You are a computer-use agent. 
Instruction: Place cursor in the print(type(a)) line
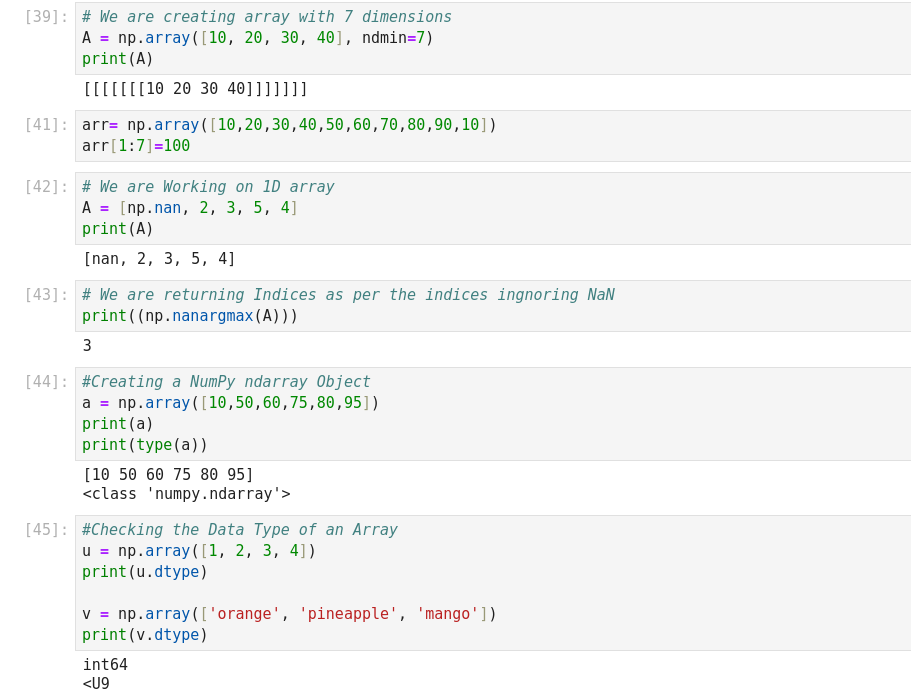(x=145, y=445)
